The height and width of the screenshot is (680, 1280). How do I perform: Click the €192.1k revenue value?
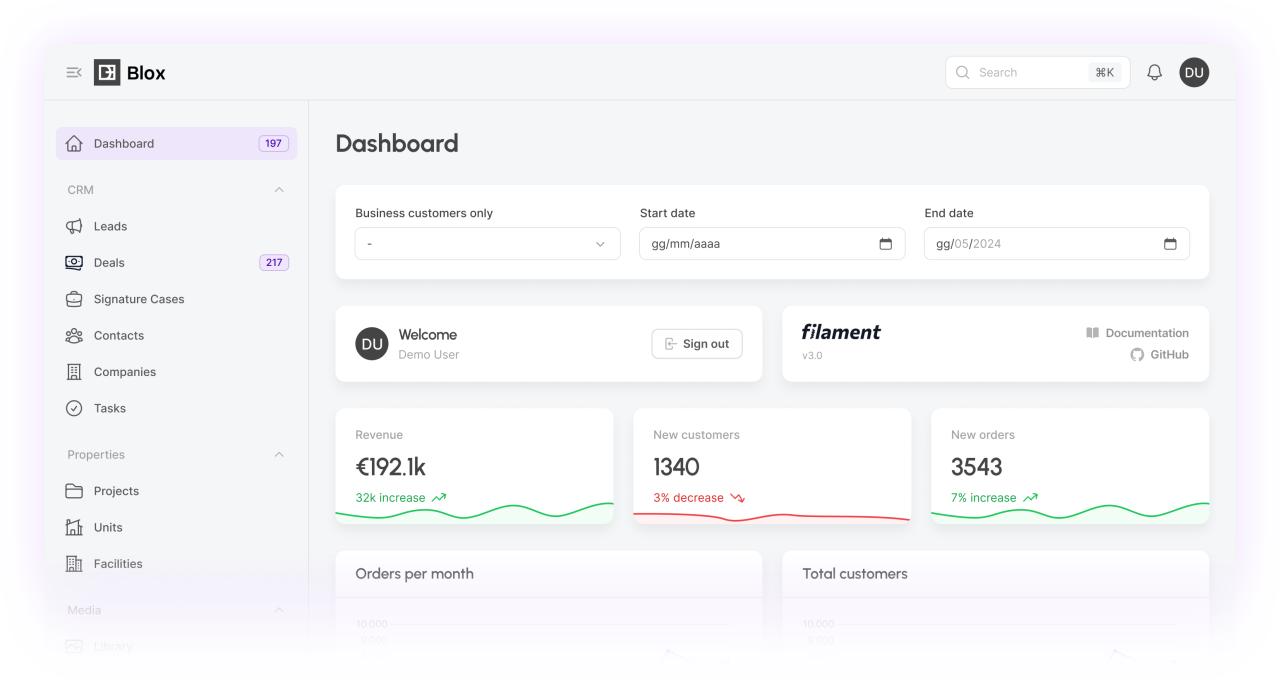[391, 467]
